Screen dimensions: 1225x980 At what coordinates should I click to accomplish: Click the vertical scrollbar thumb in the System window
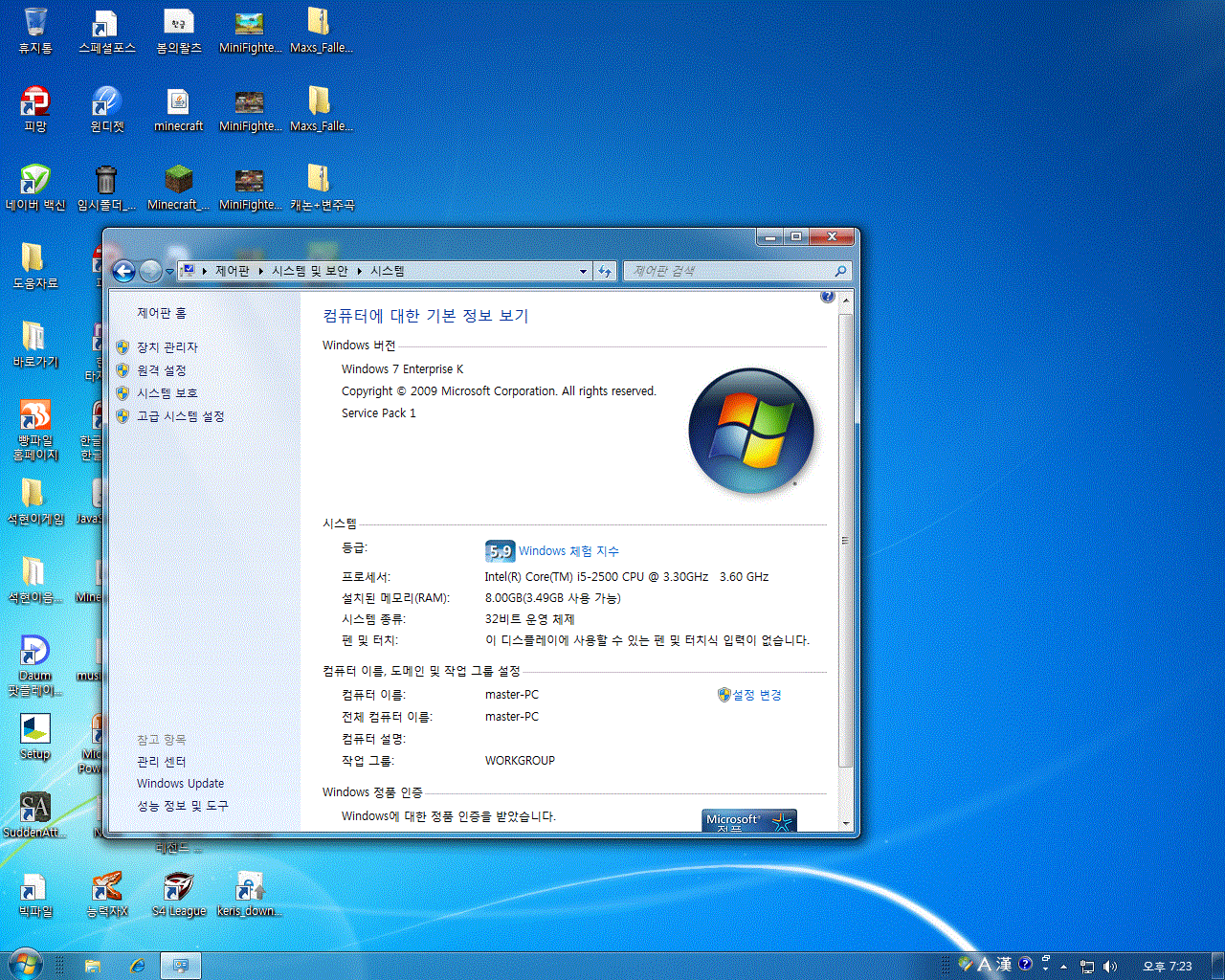point(845,540)
